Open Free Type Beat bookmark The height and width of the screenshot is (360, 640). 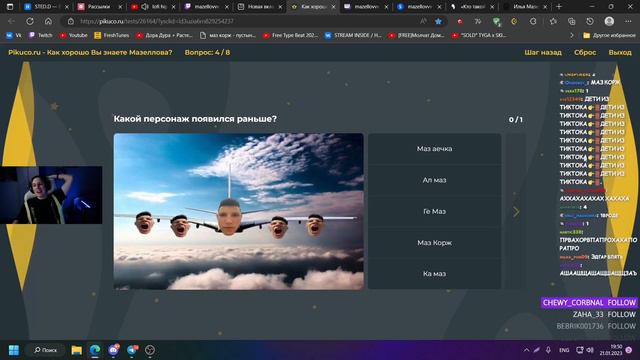click(x=290, y=36)
